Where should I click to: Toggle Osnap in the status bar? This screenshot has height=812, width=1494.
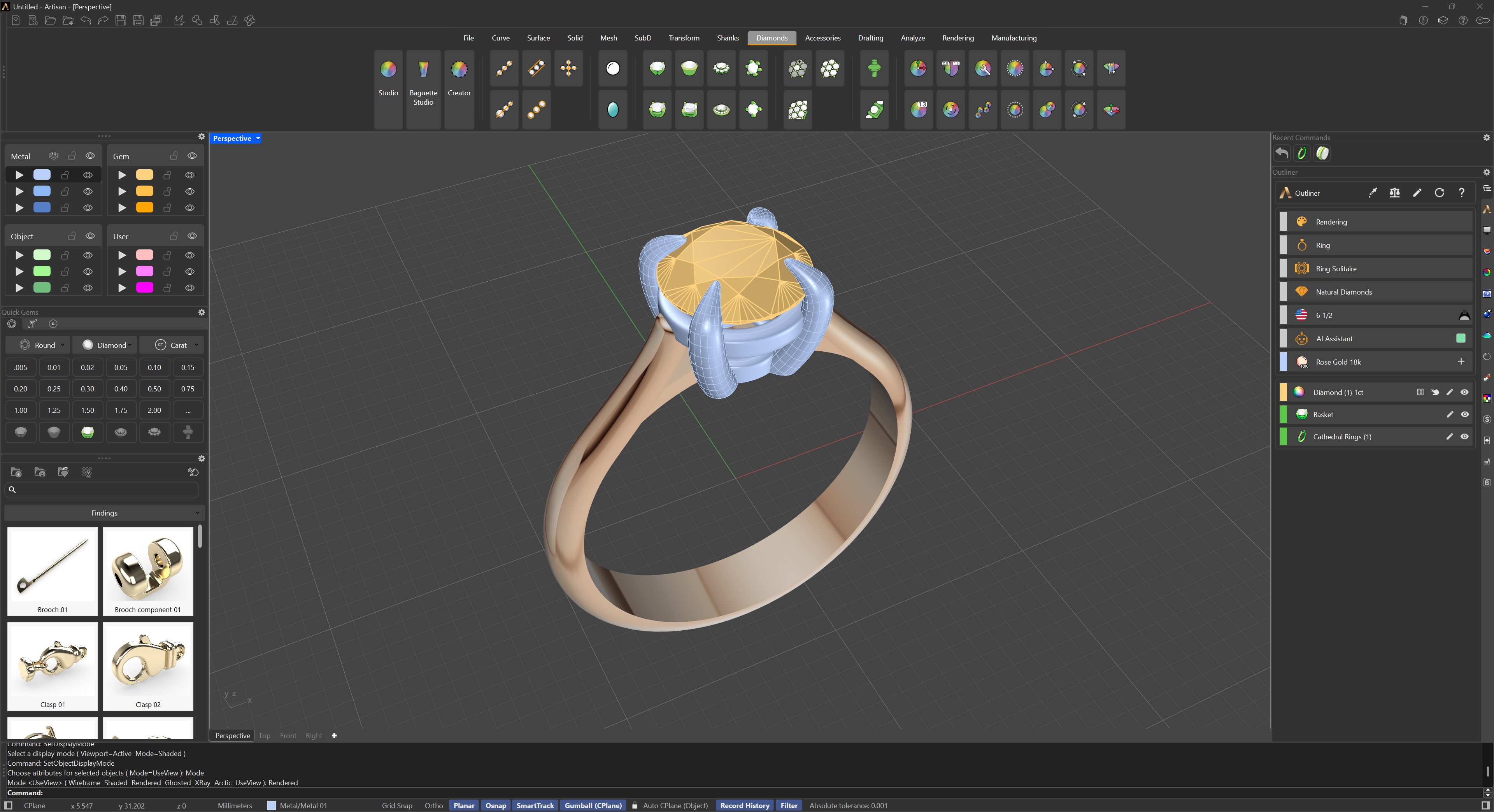pyautogui.click(x=496, y=806)
